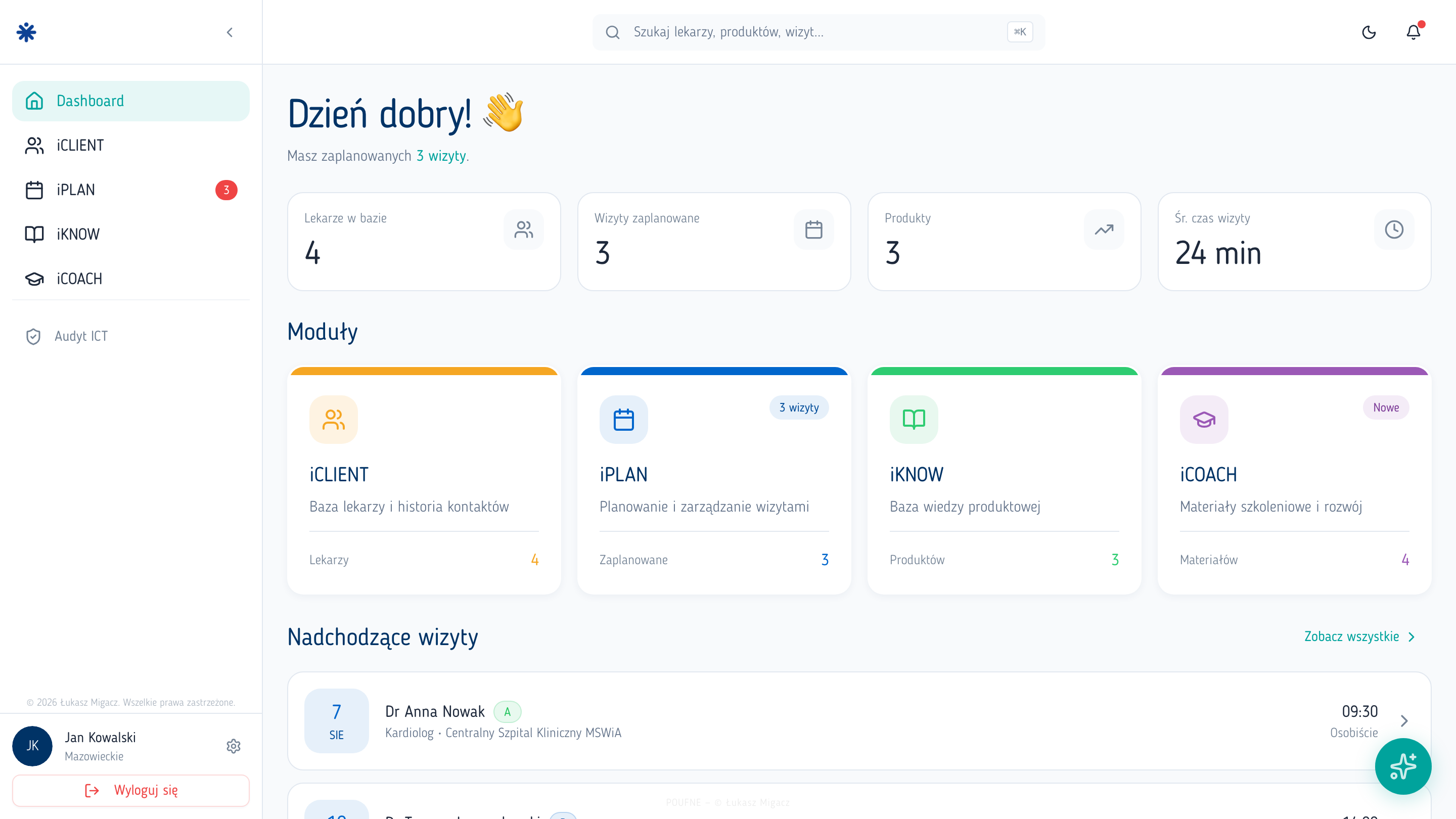Click the 'Wyloguj się' logout button

130,790
